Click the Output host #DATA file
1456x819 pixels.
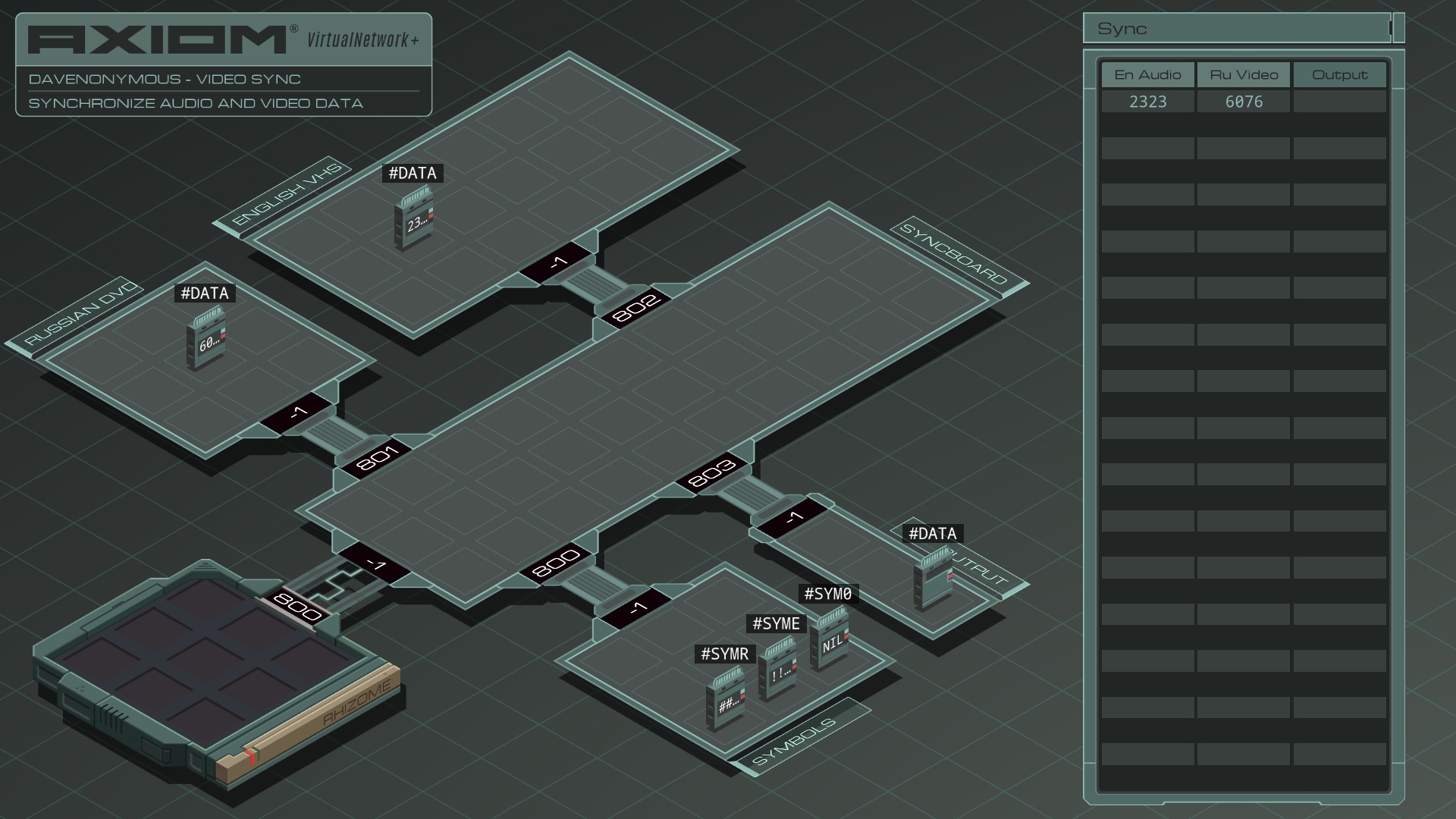coord(934,578)
